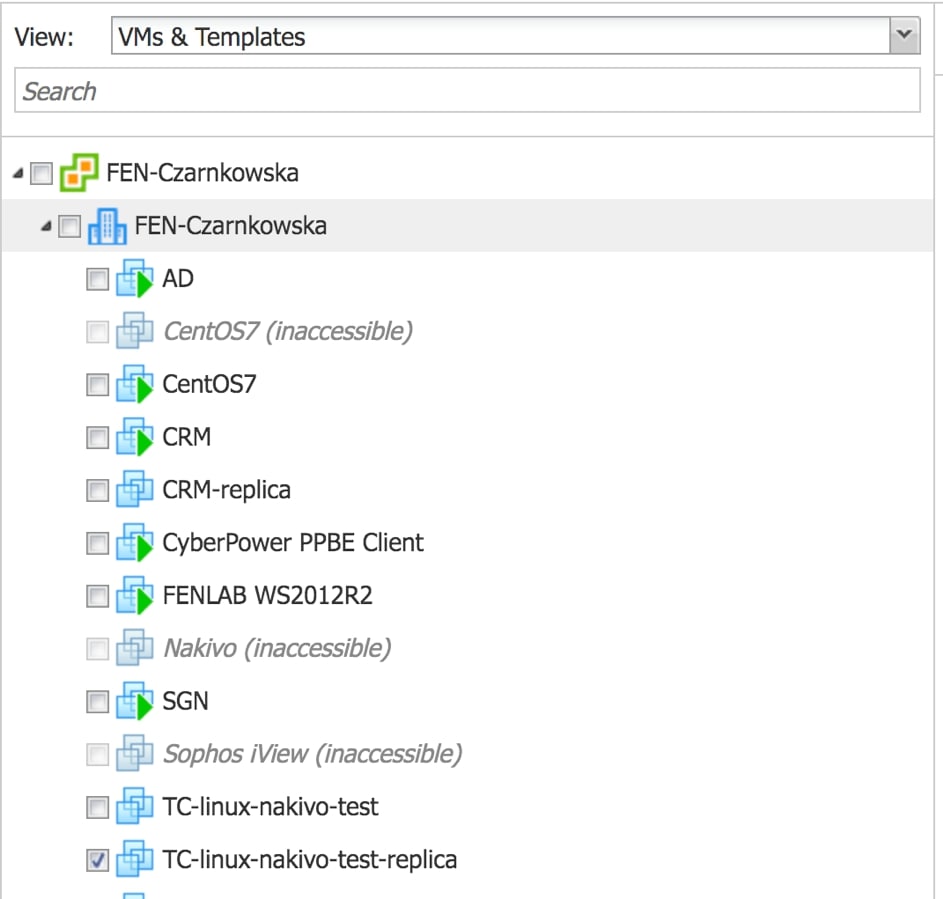
Task: Click the VM icon for CRM-replica
Action: tap(134, 491)
